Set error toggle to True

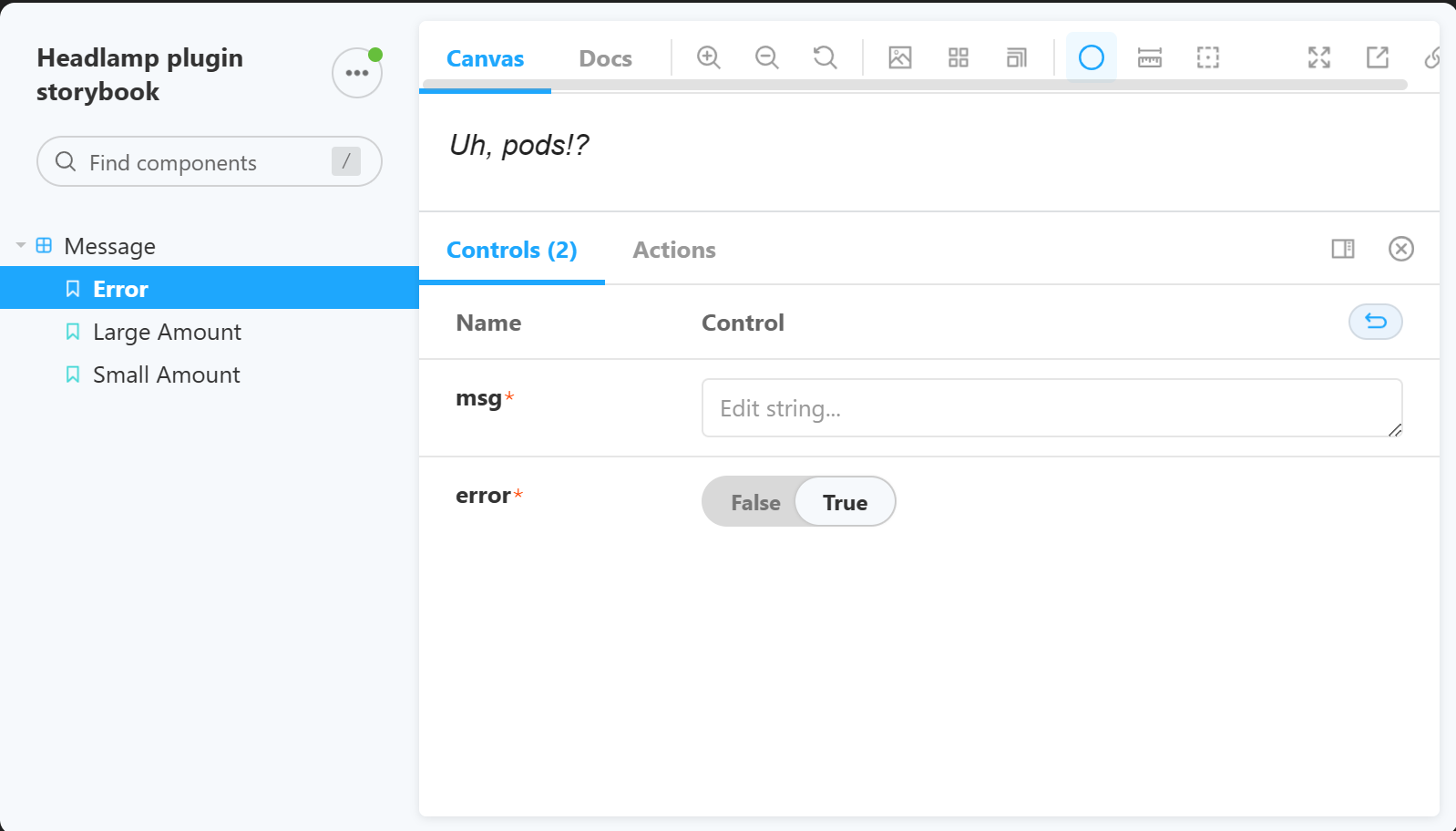click(845, 502)
